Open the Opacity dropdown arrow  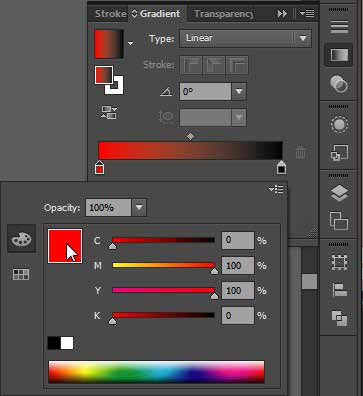139,208
